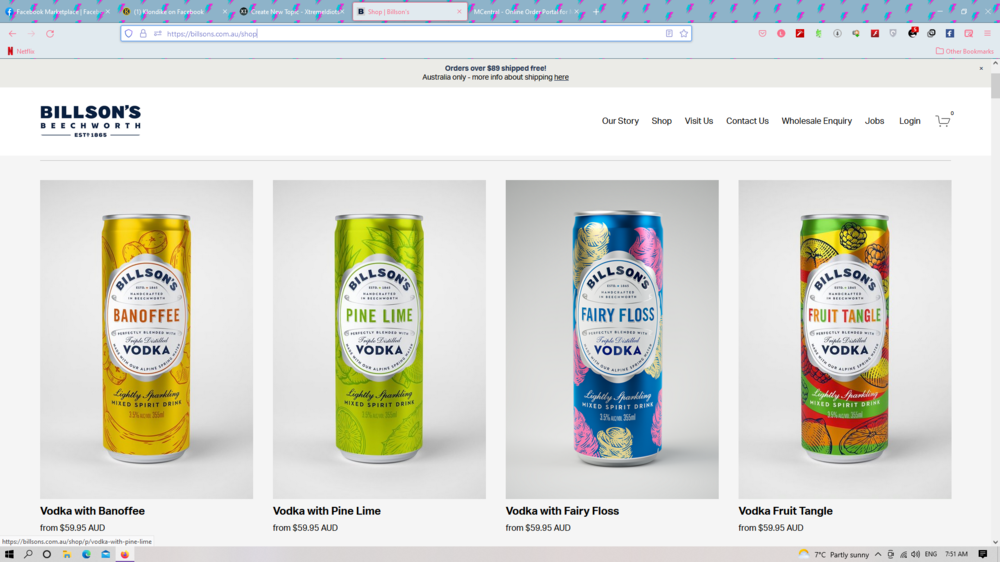Switch to Facebook Marketplace tab
Screen dimensions: 1000x562
point(57,11)
